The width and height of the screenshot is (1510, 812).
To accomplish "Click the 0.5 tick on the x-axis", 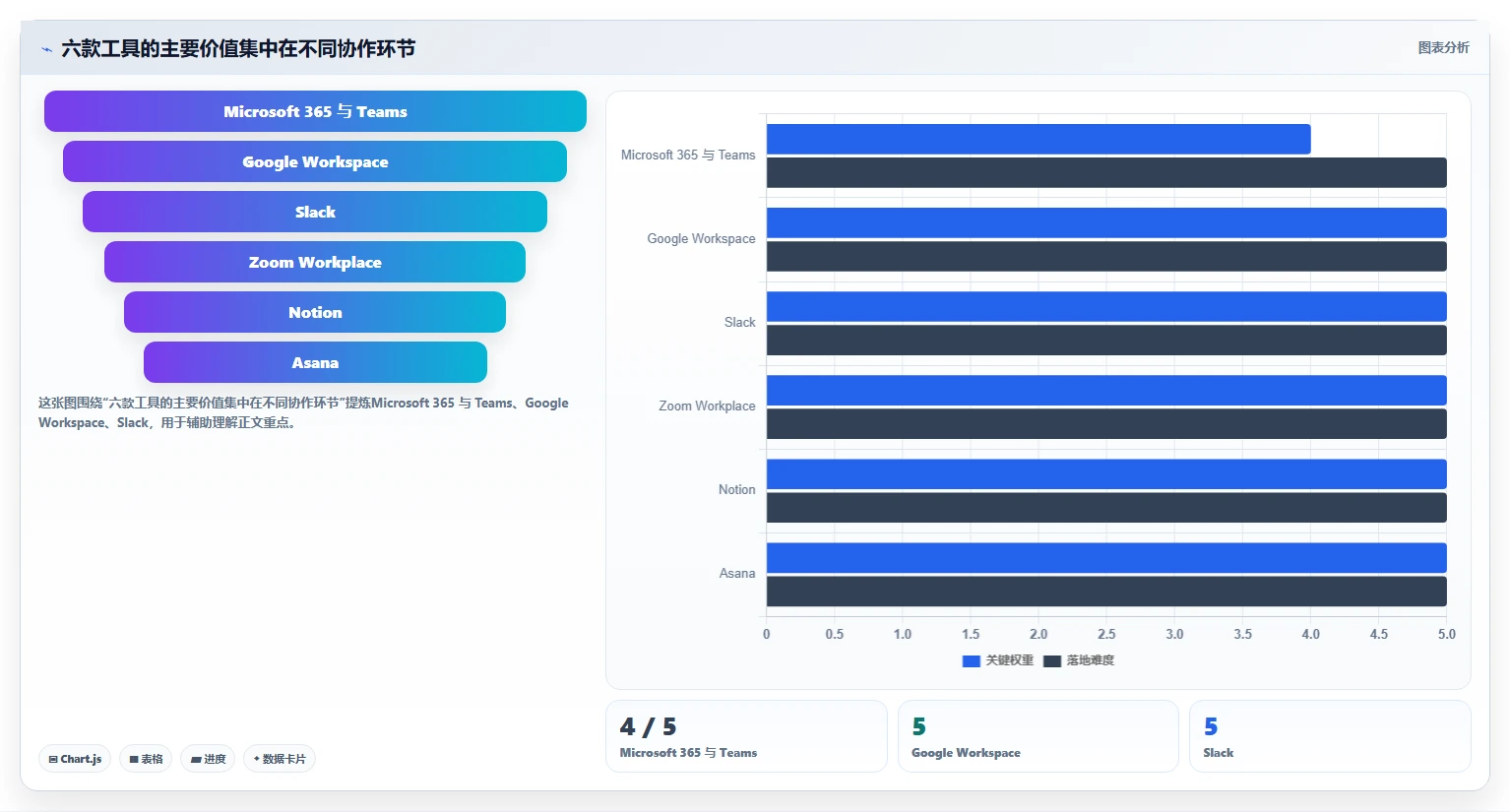I will point(835,634).
